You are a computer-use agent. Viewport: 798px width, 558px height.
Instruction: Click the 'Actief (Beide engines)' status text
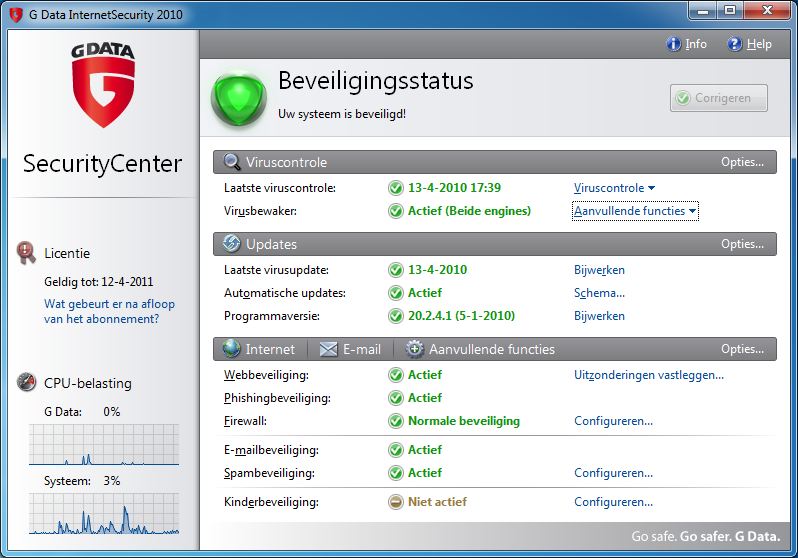coord(469,211)
